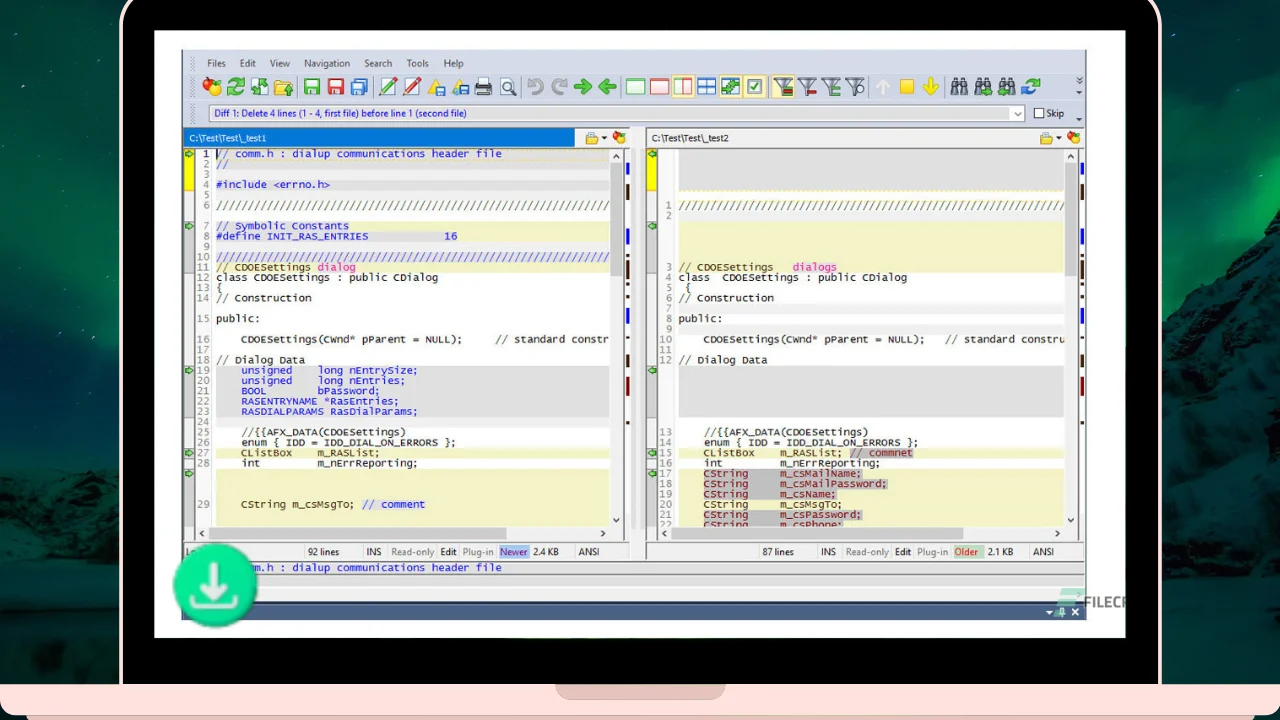Edit second file with red pencil icon
The image size is (1280, 720).
[412, 87]
